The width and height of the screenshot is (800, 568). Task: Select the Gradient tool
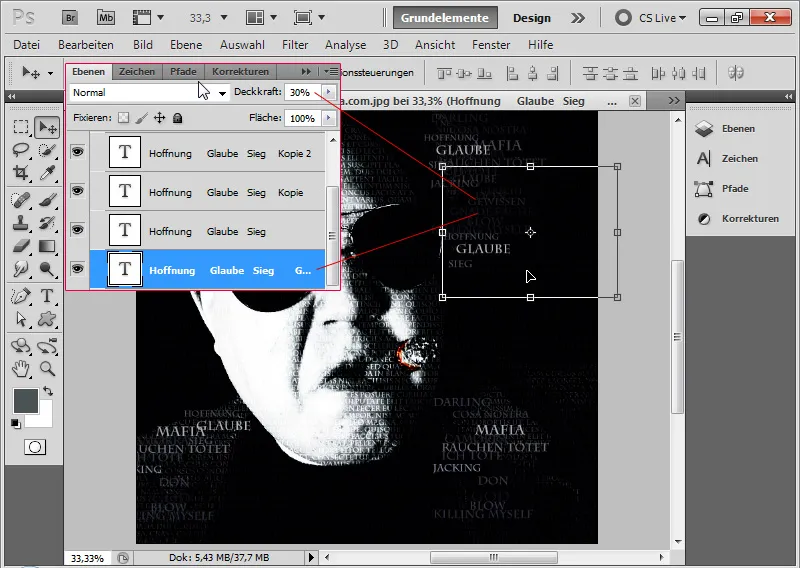(x=47, y=246)
